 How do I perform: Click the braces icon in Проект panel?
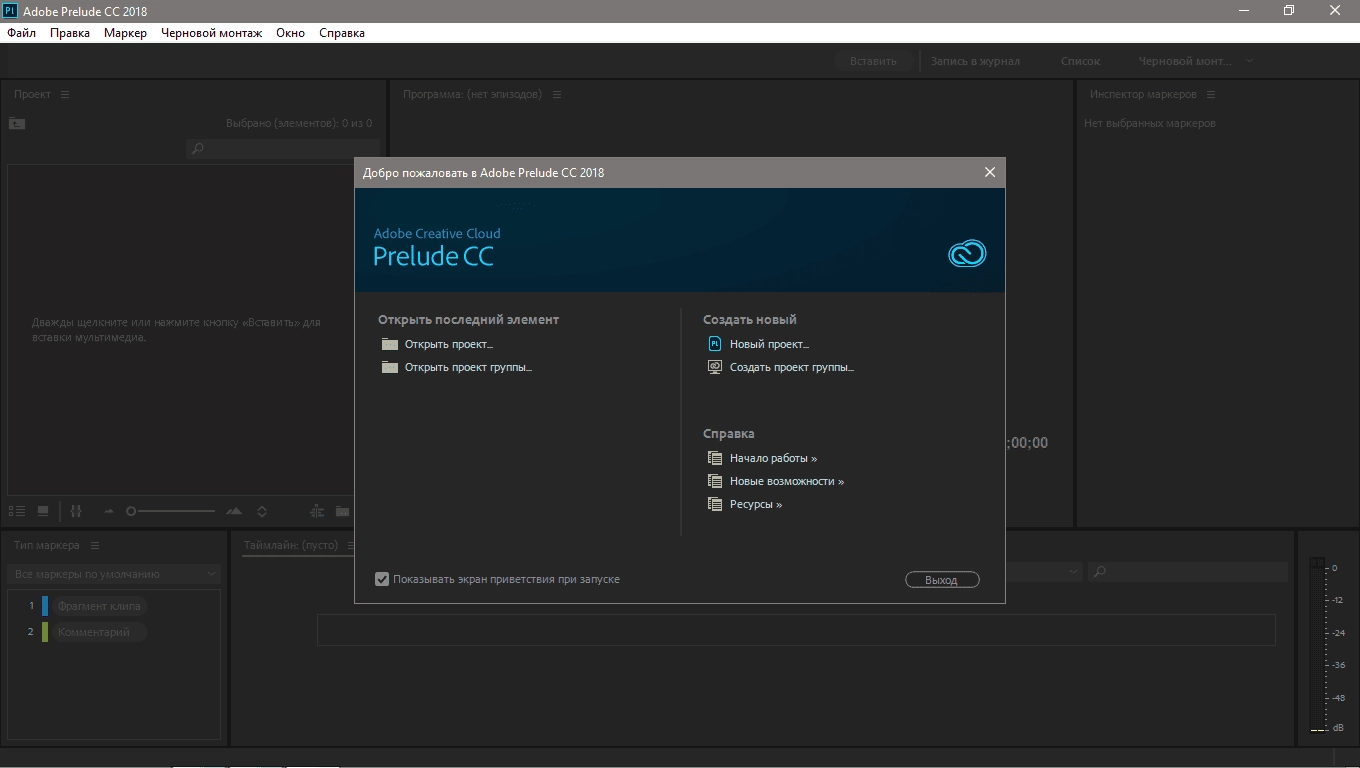tap(76, 511)
